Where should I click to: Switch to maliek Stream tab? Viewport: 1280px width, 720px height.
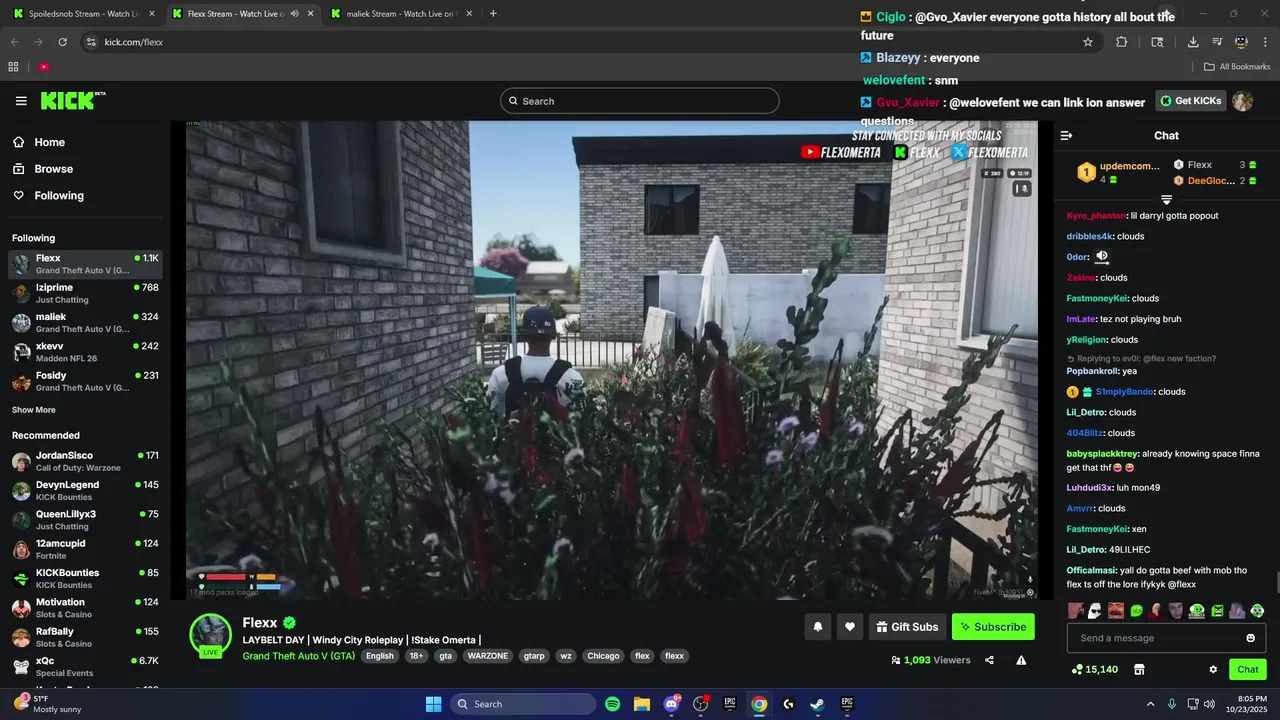pyautogui.click(x=400, y=14)
